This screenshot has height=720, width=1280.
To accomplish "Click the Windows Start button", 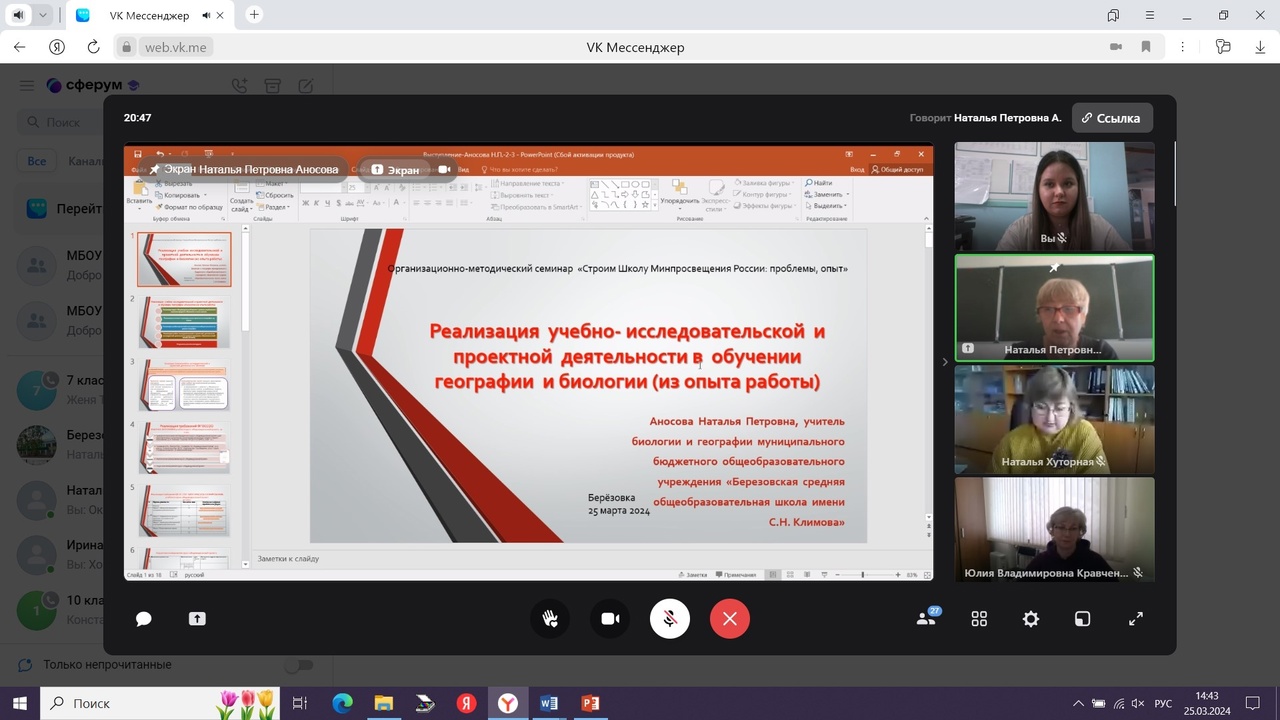I will pyautogui.click(x=20, y=703).
